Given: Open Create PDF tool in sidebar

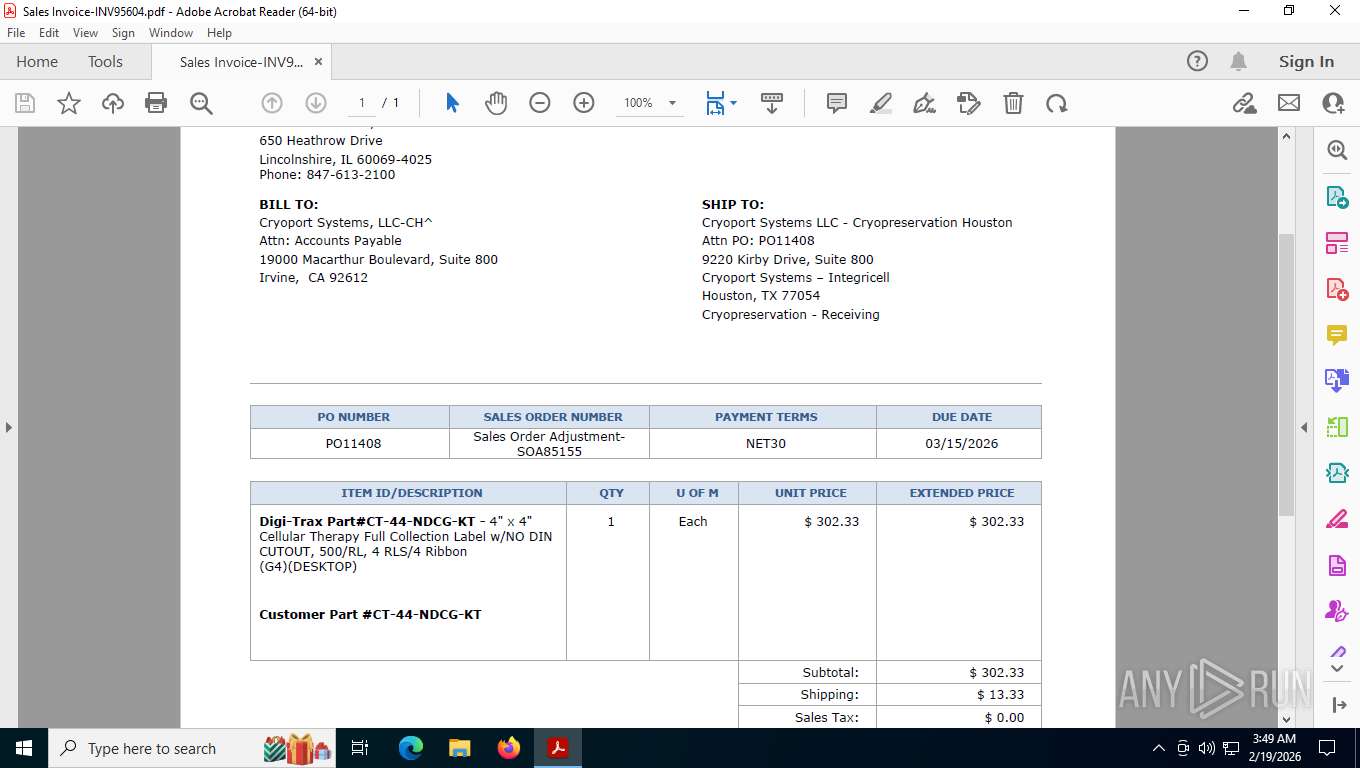Looking at the screenshot, I should tap(1337, 288).
